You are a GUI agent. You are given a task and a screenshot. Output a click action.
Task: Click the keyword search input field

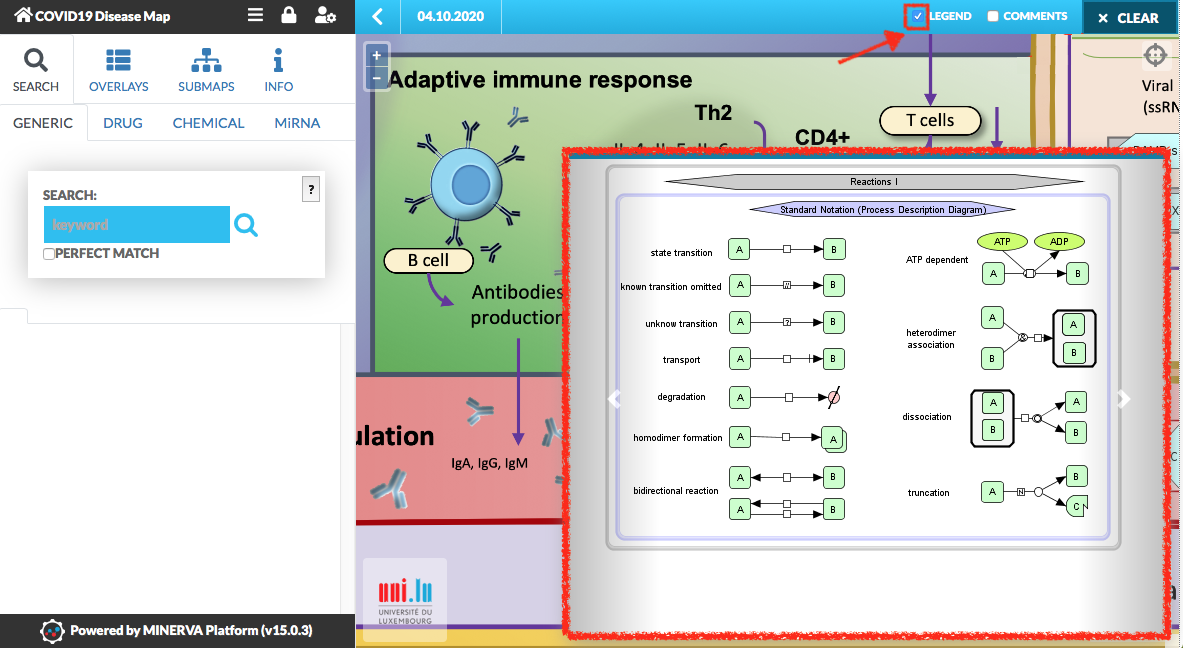(x=136, y=225)
